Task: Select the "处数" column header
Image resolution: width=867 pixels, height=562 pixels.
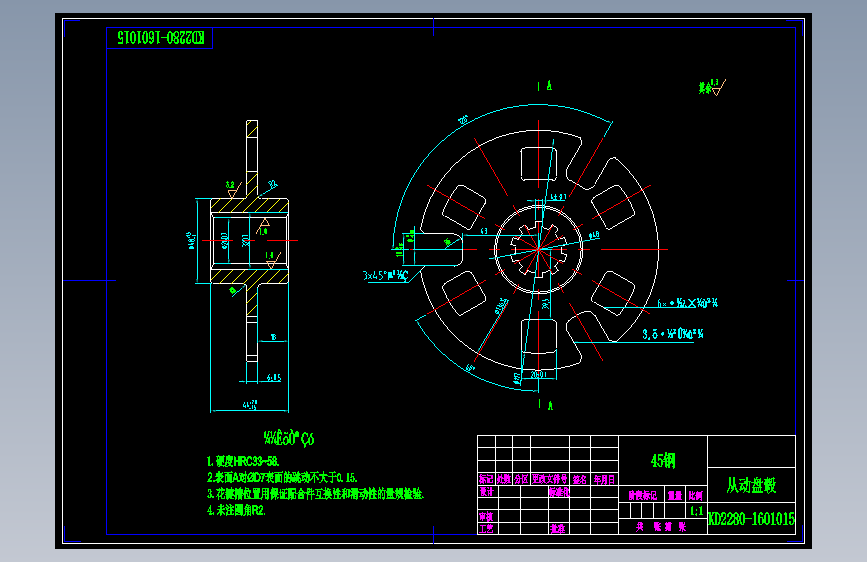Action: click(x=504, y=479)
